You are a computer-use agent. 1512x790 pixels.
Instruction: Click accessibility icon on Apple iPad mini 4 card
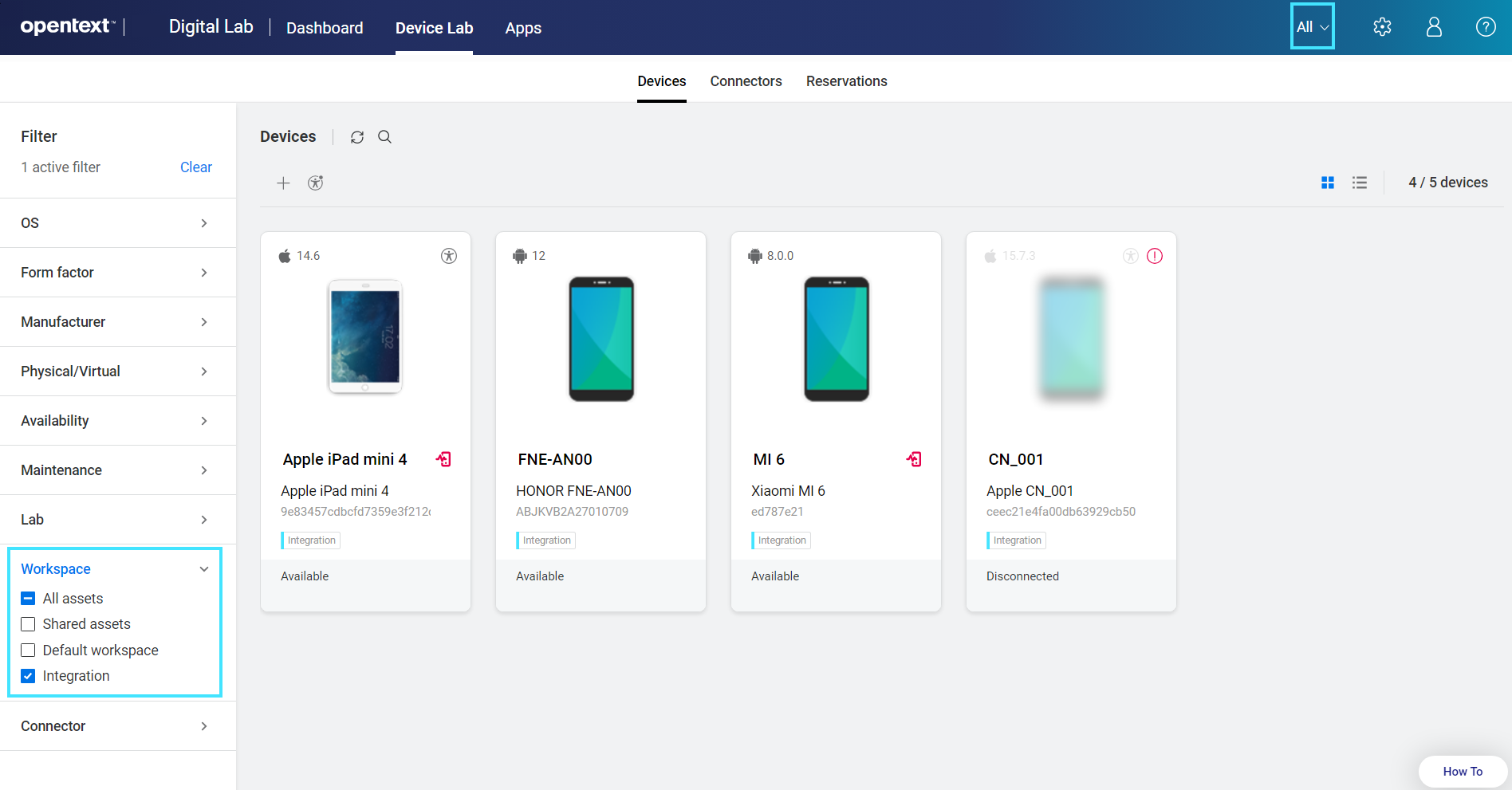pos(449,256)
